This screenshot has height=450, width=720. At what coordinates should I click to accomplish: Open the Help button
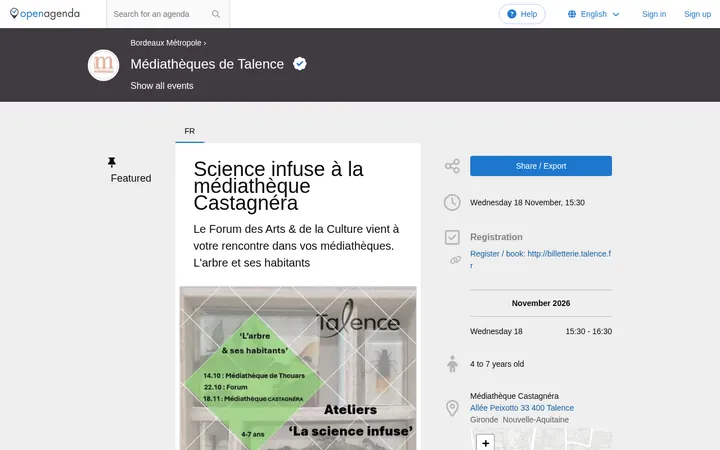522,14
